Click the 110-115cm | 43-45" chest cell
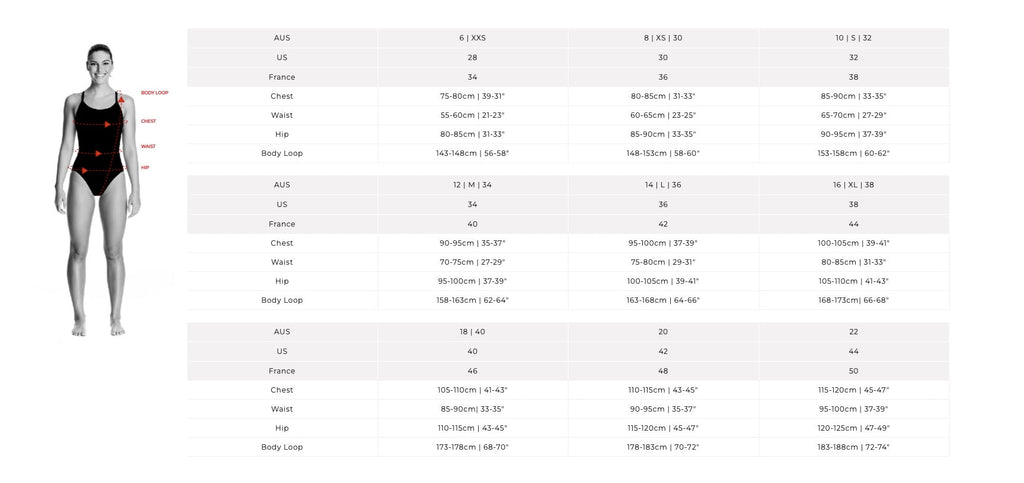 coord(663,390)
